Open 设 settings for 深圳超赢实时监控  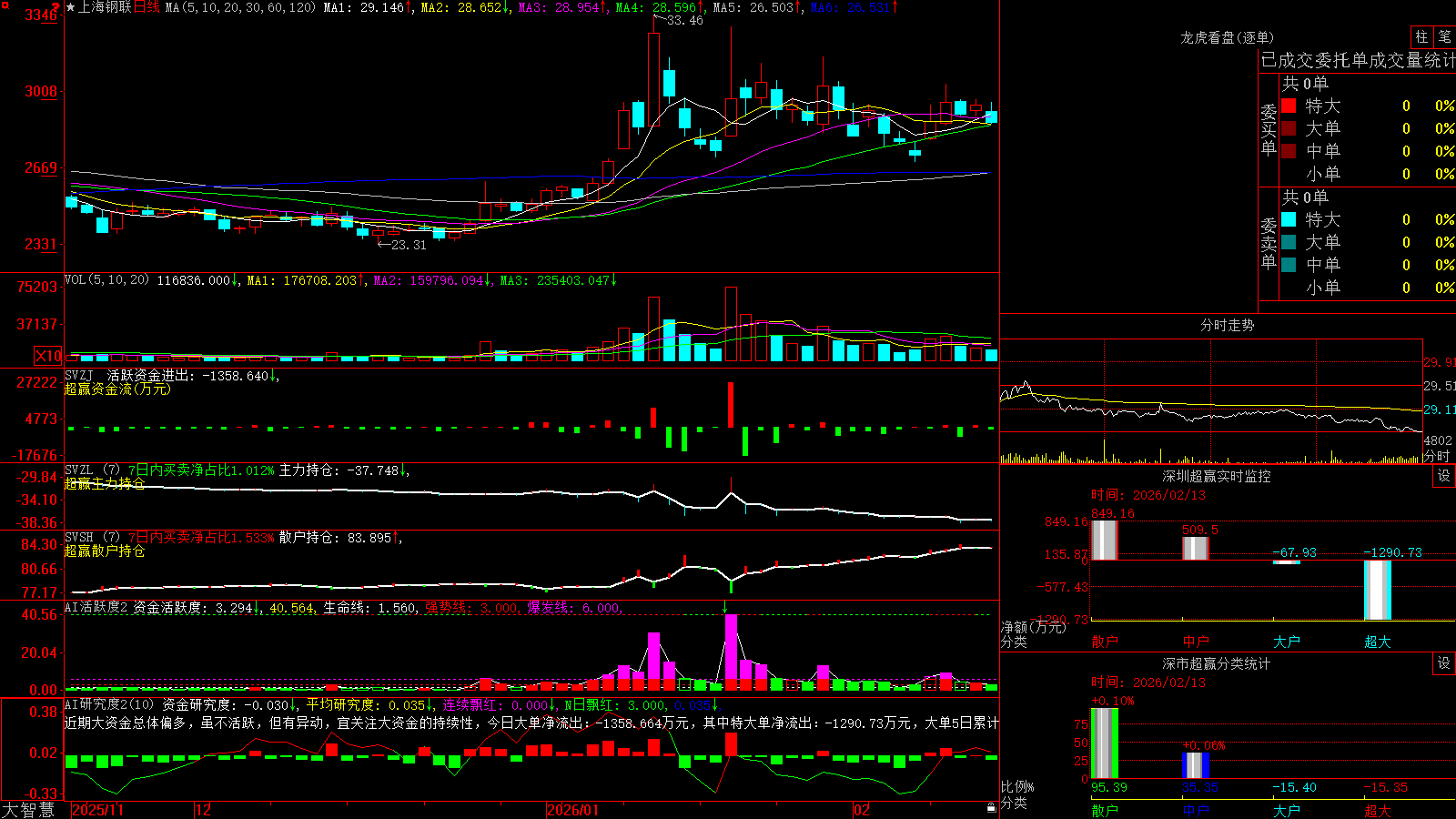1444,476
